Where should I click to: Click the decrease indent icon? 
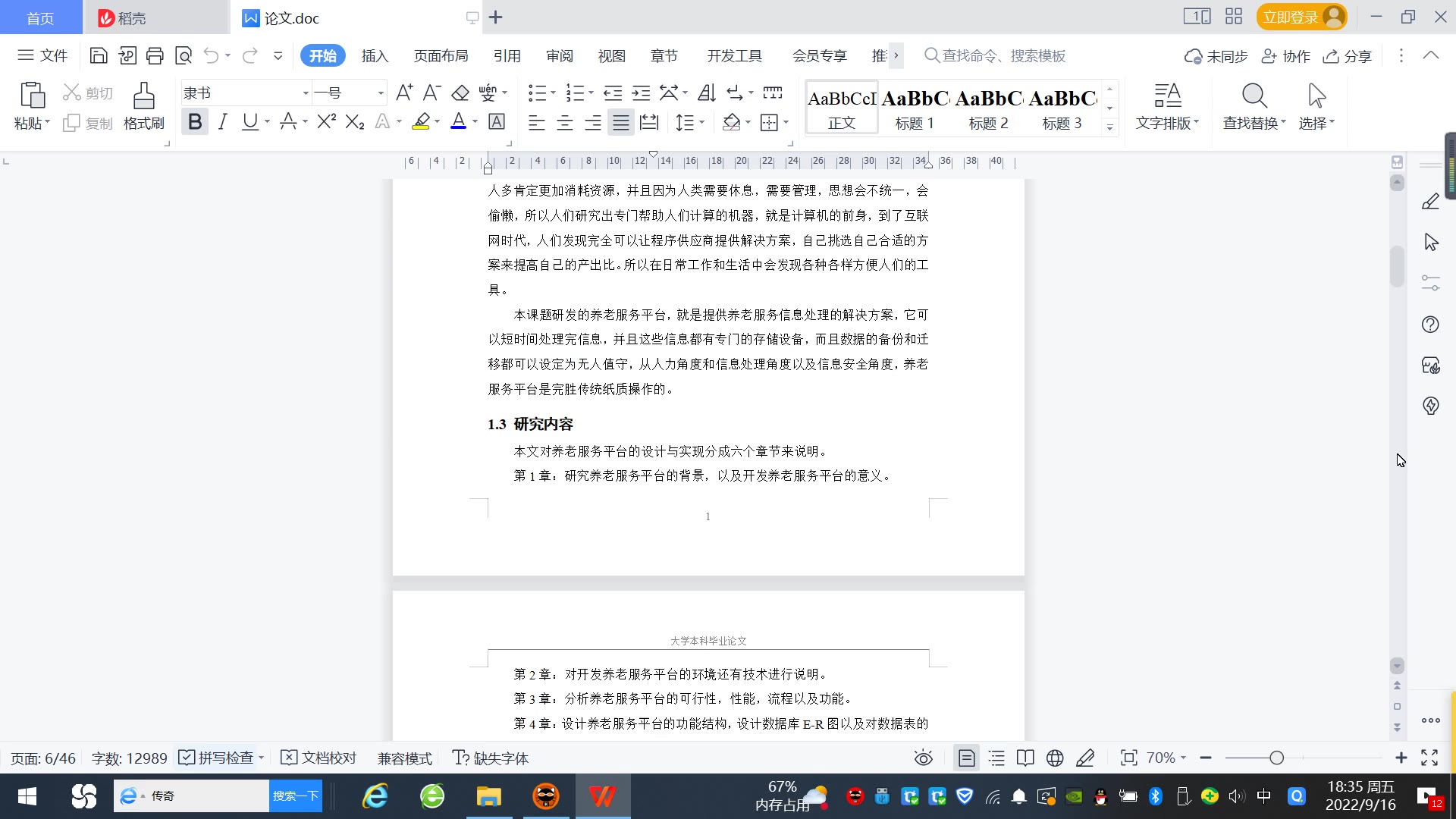[613, 93]
